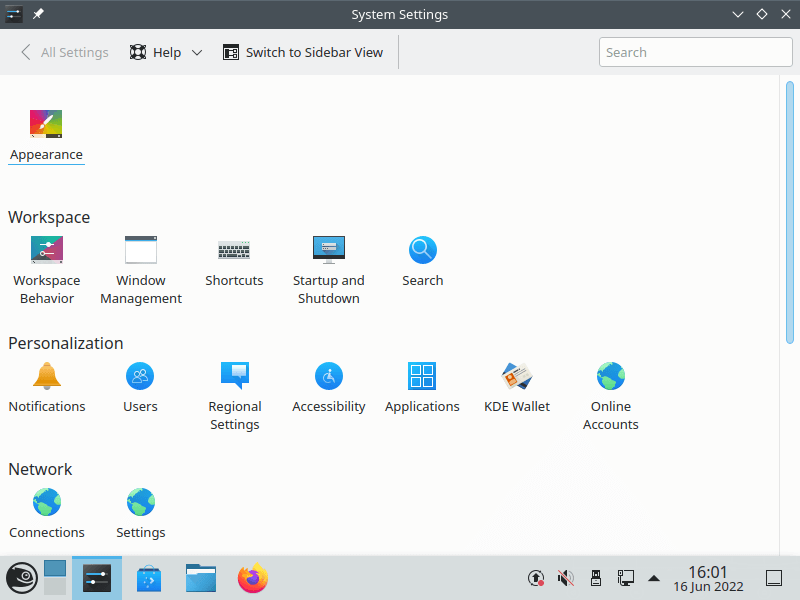
Task: Click the Help toolbar button
Action: click(x=156, y=53)
